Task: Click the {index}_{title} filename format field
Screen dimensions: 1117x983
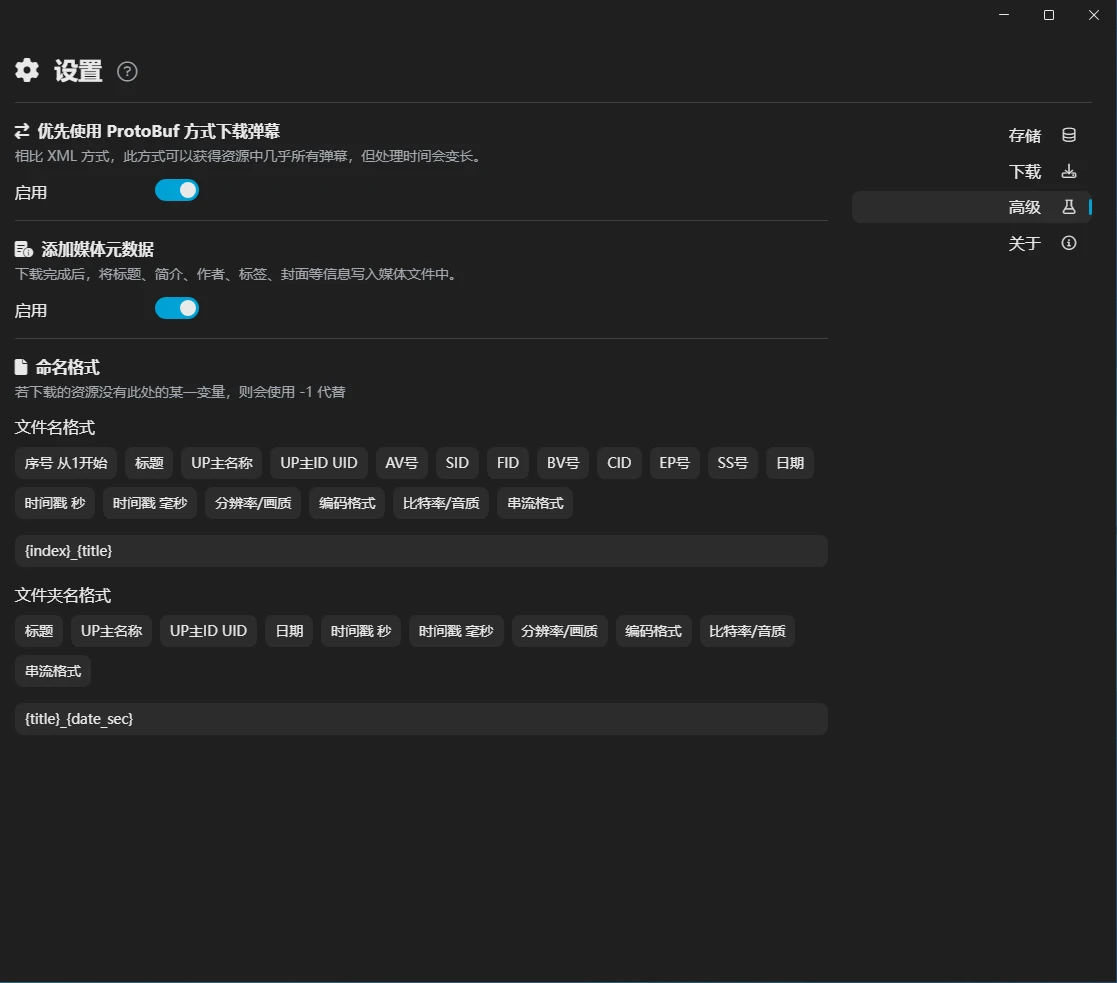Action: click(421, 551)
